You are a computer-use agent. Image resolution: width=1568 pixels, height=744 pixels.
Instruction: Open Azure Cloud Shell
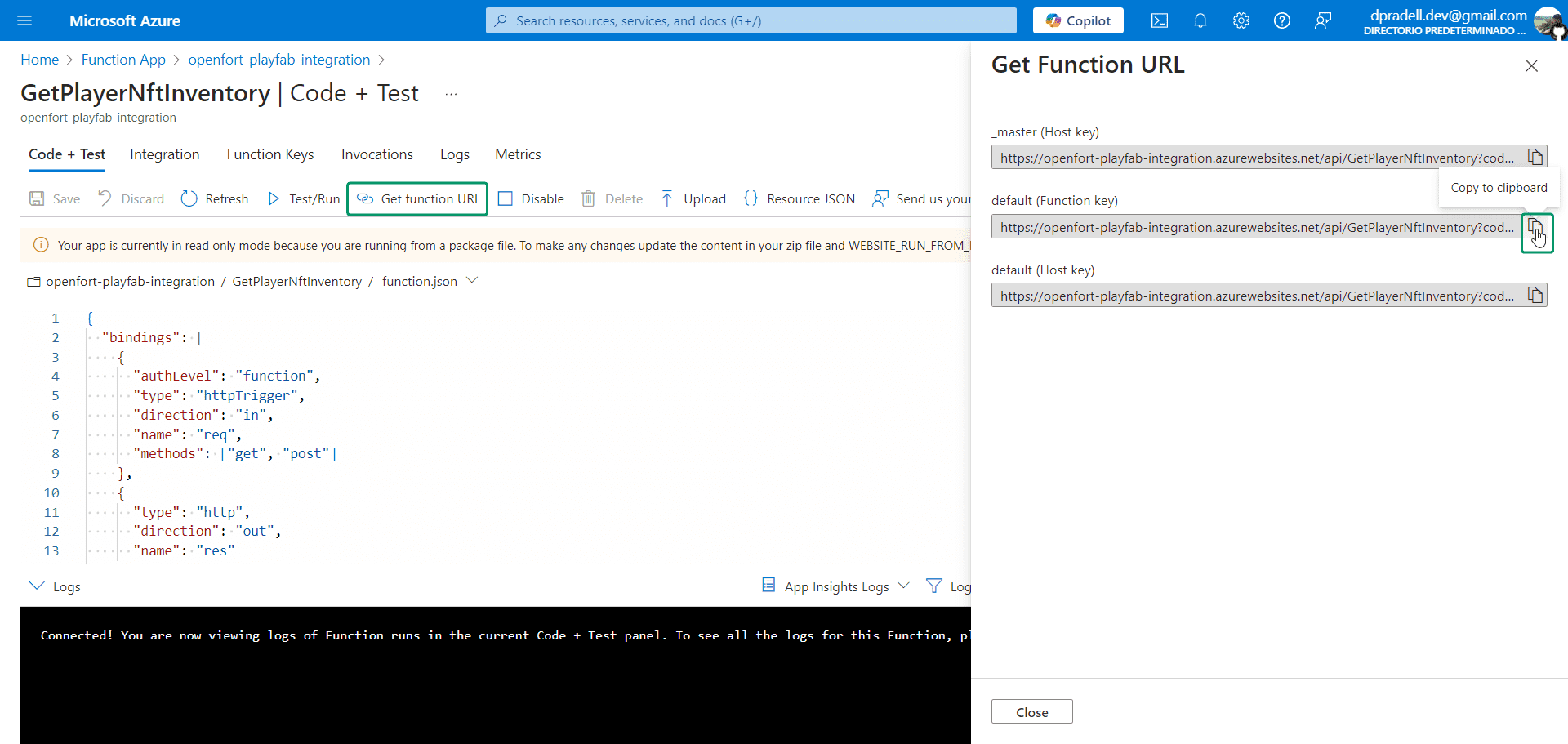coord(1159,20)
